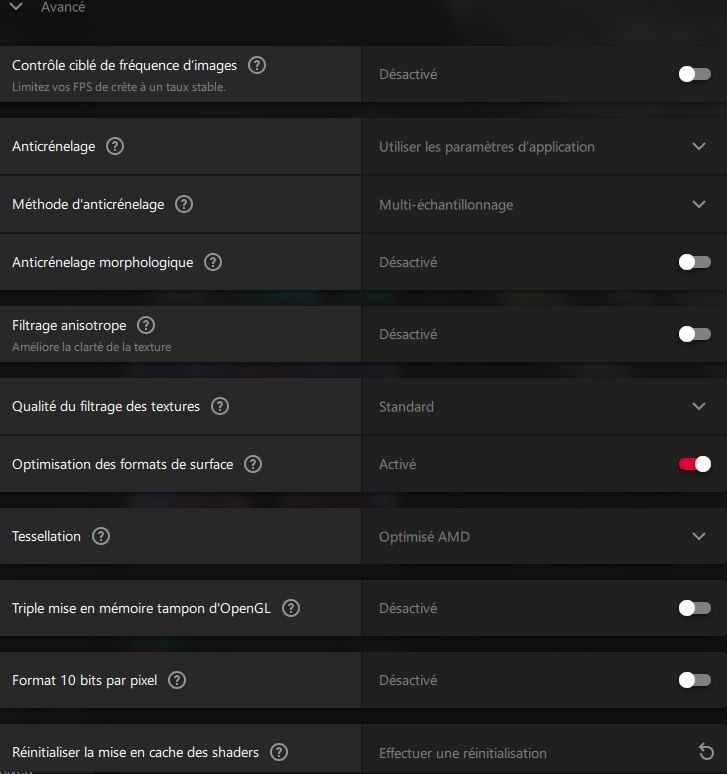
Task: Show help for Contrôle ciblé de fréquence d'images
Action: point(257,65)
